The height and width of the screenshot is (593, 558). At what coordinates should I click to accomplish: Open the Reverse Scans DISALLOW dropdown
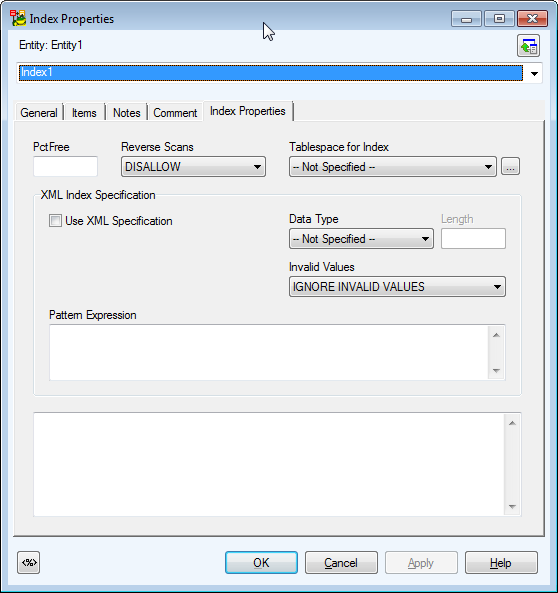[193, 167]
